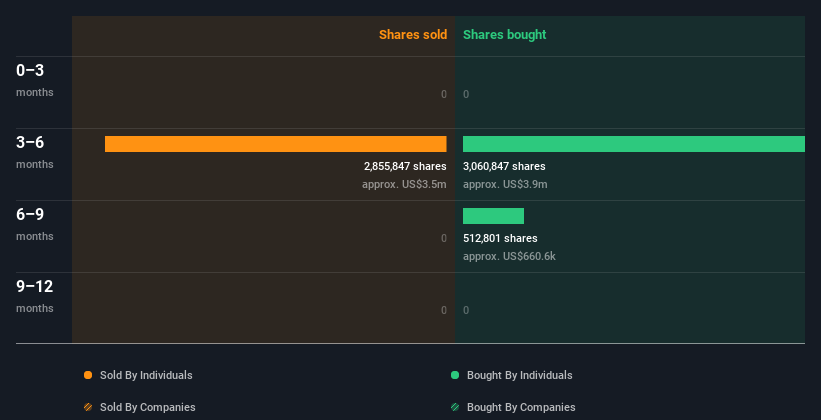821x420 pixels.
Task: Select the 6–9 months row label
Action: (x=35, y=224)
